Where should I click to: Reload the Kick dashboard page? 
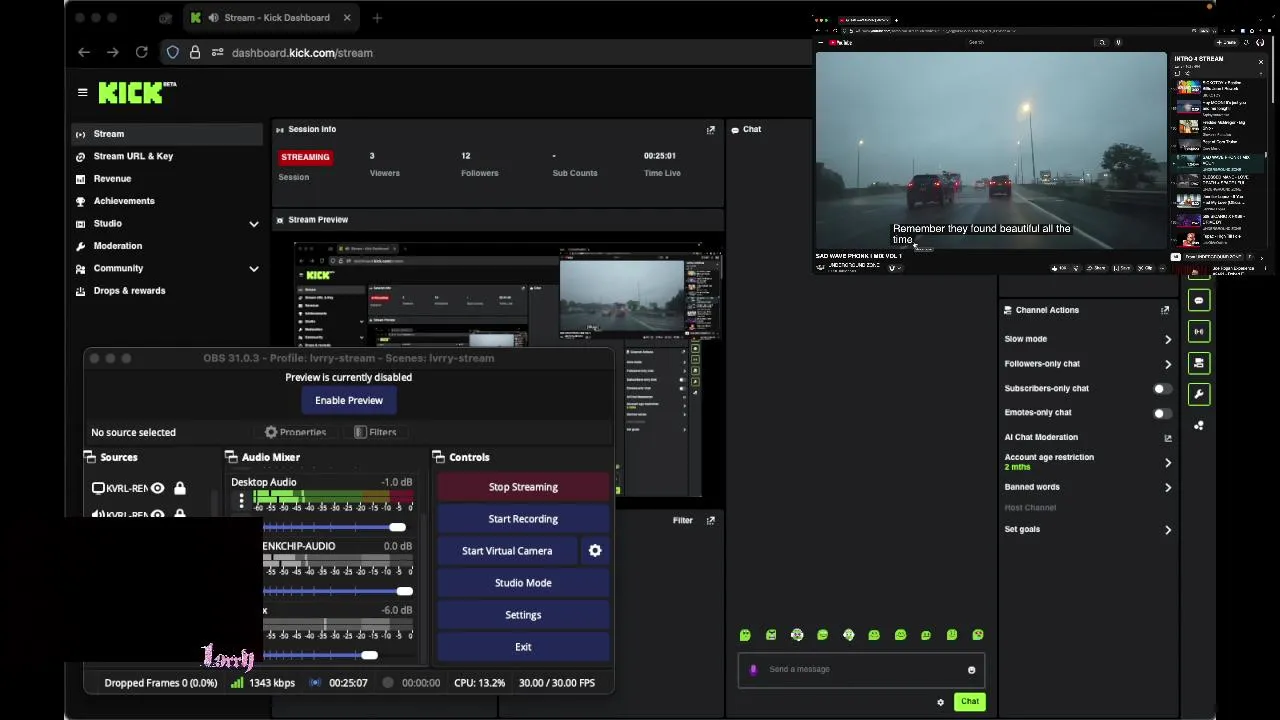(x=142, y=52)
